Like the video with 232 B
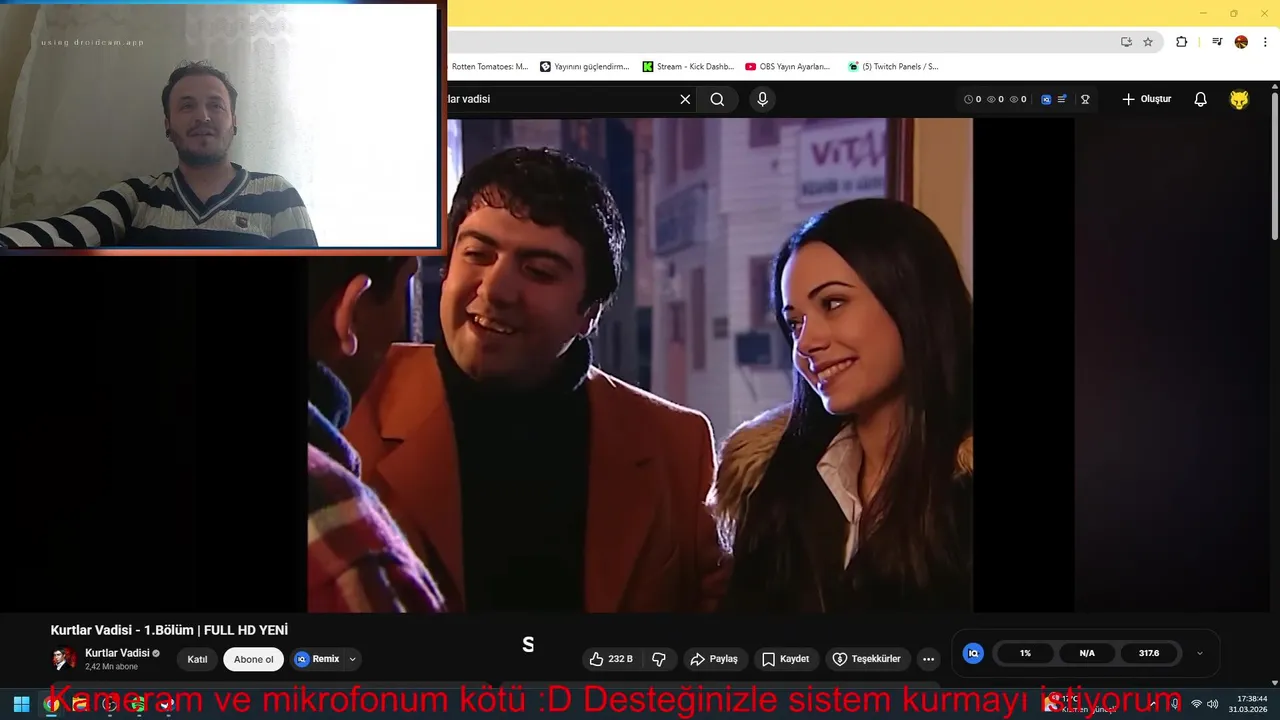This screenshot has height=720, width=1280. click(611, 659)
